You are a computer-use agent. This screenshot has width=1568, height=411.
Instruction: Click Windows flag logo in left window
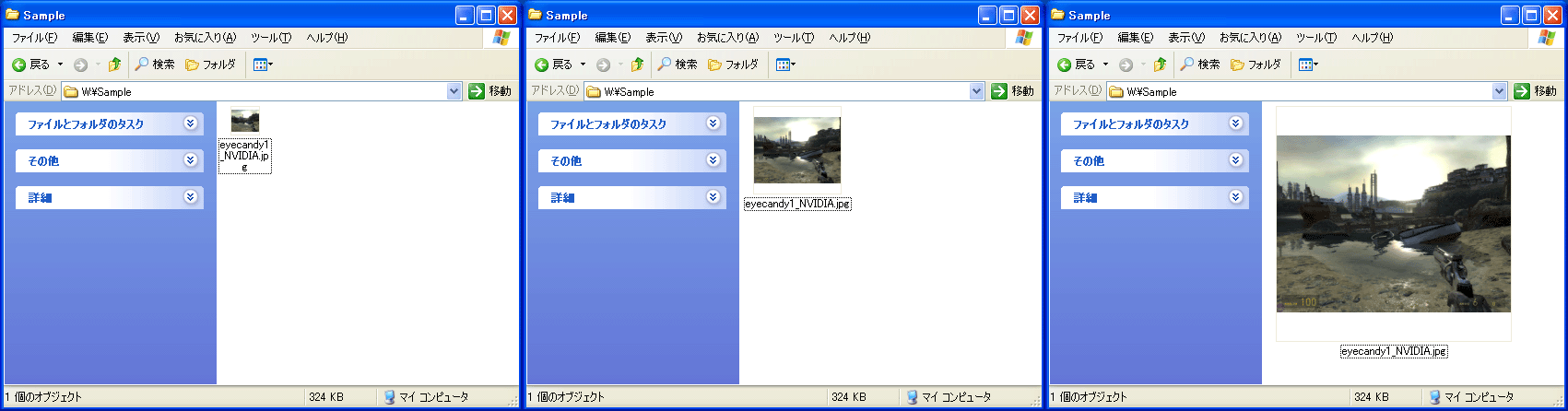point(501,38)
